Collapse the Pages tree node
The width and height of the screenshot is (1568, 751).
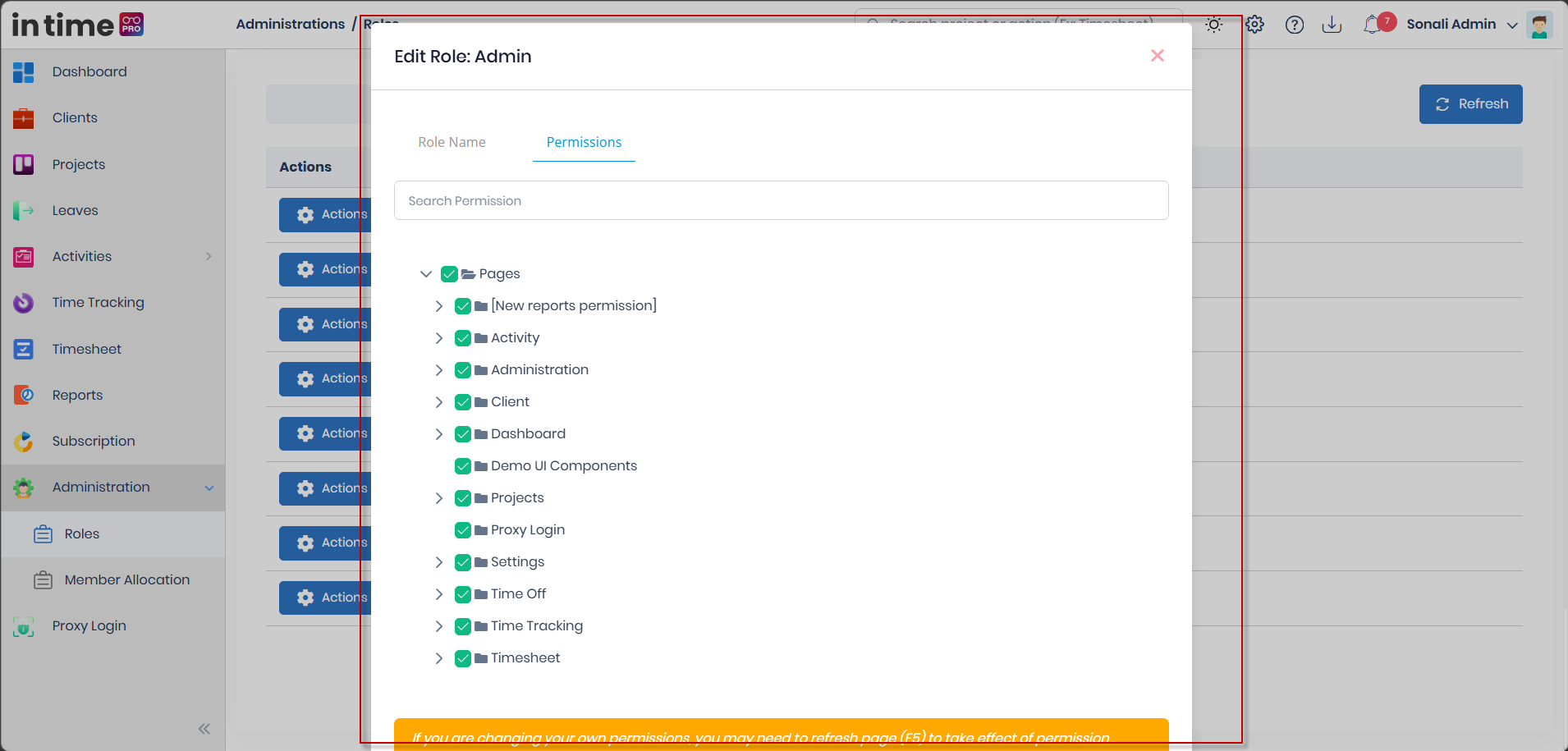tap(426, 274)
